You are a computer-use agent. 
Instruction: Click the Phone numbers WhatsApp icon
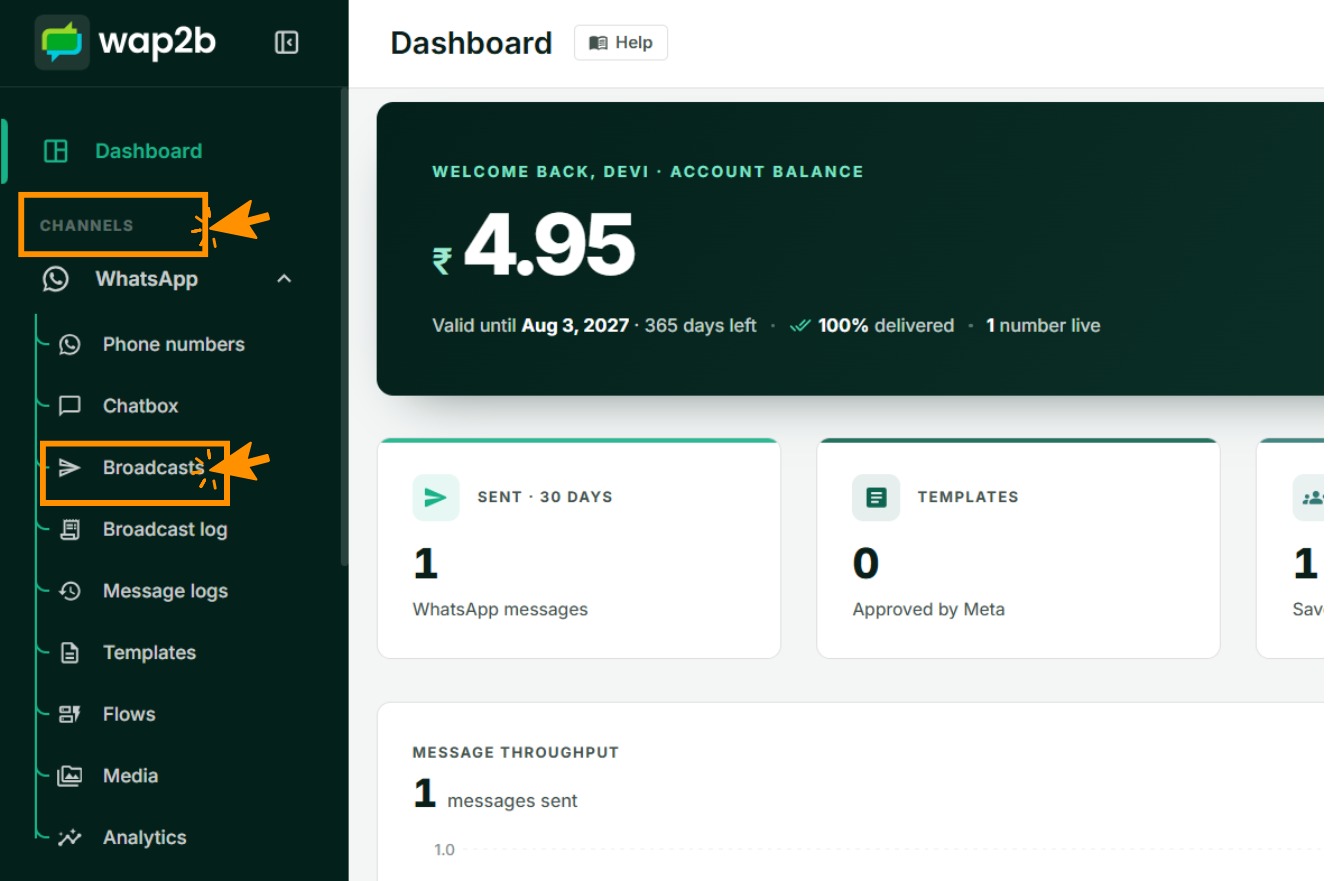pyautogui.click(x=69, y=344)
